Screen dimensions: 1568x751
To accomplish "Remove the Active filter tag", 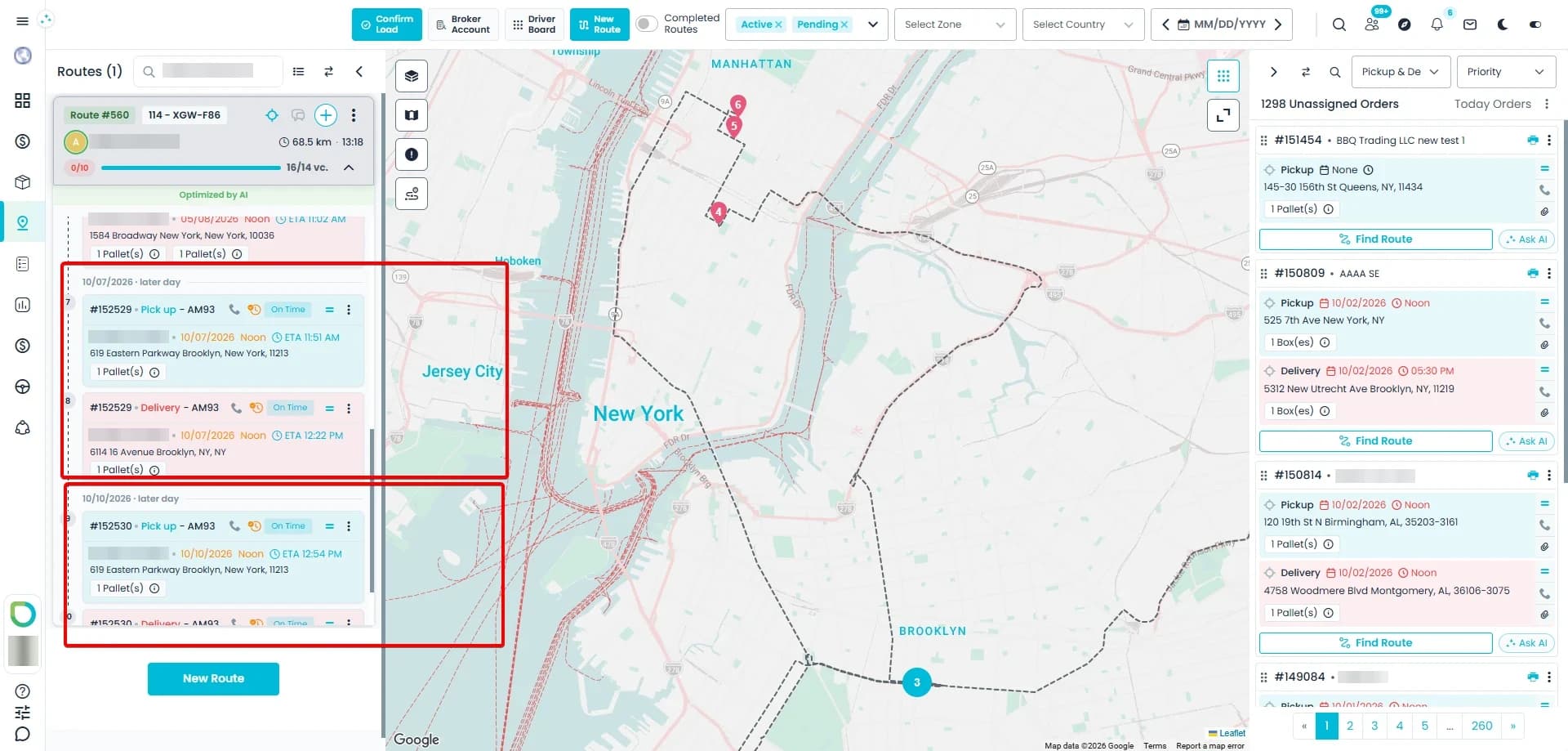I will tap(778, 25).
